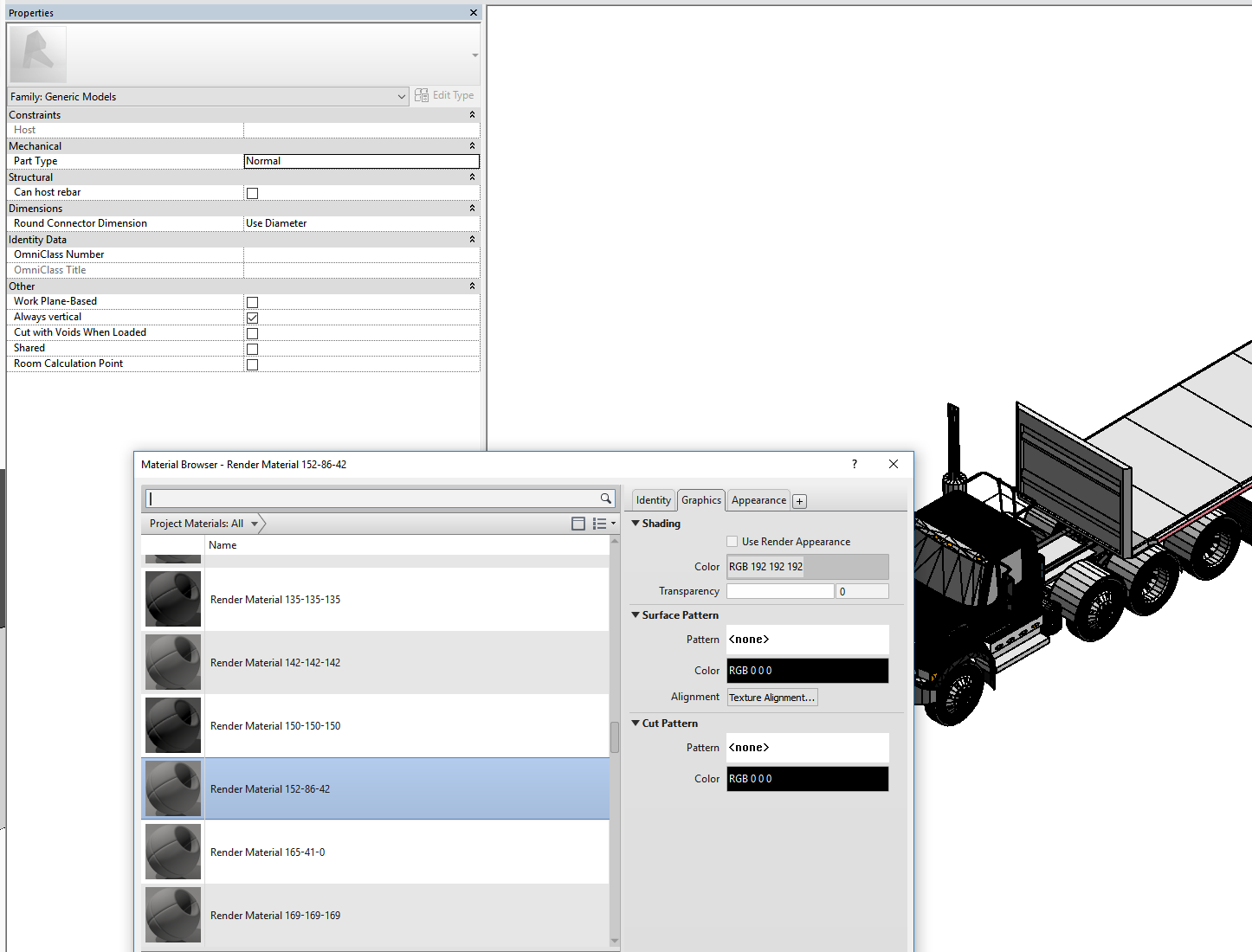
Task: Click the search magnifier icon in Material Browser
Action: [x=606, y=499]
